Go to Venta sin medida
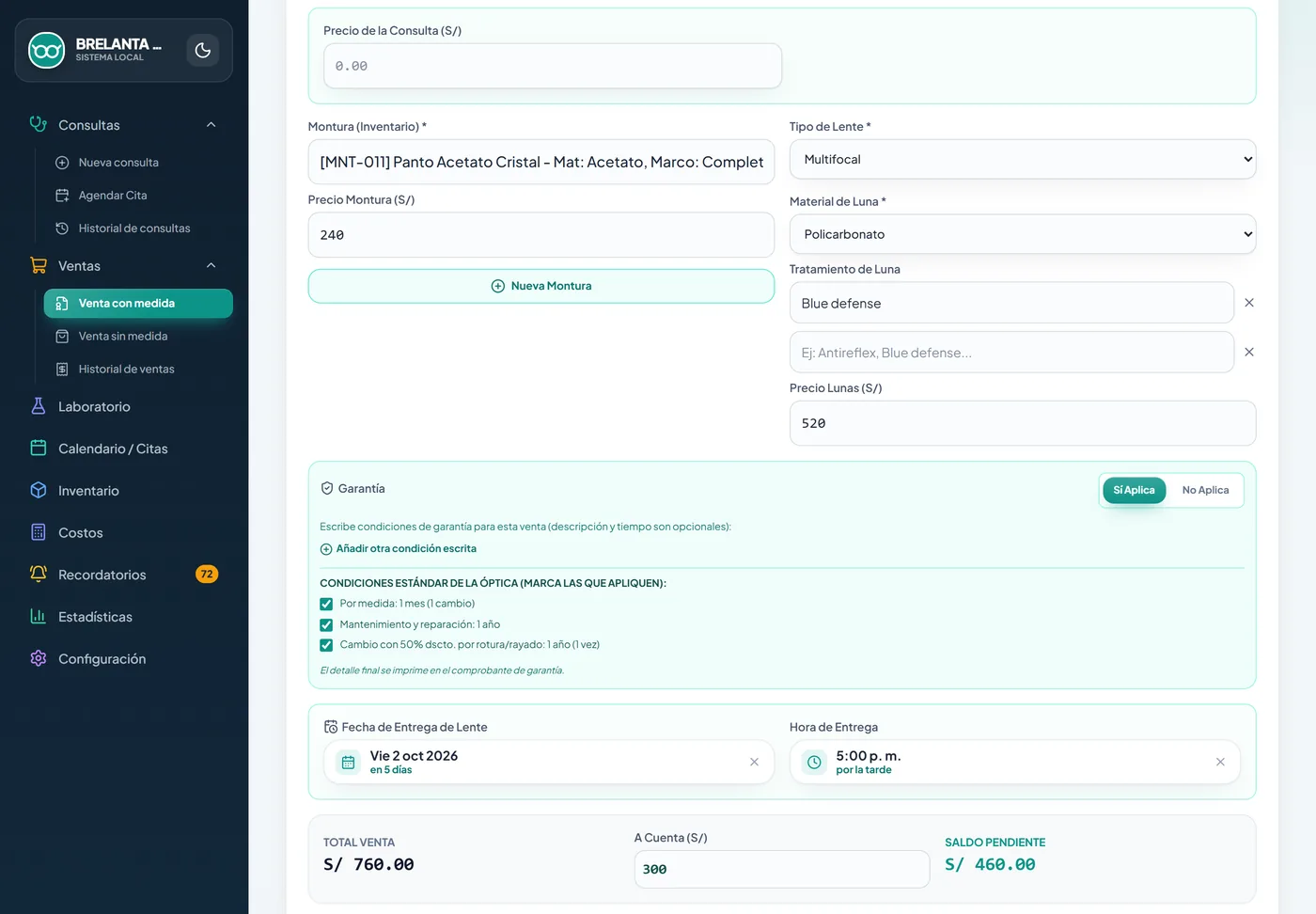 point(123,337)
